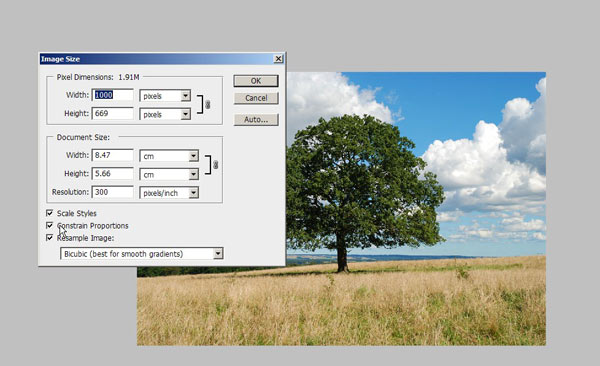Screen dimensions: 600x366
Task: Close the Image Size dialog
Action: [278, 59]
